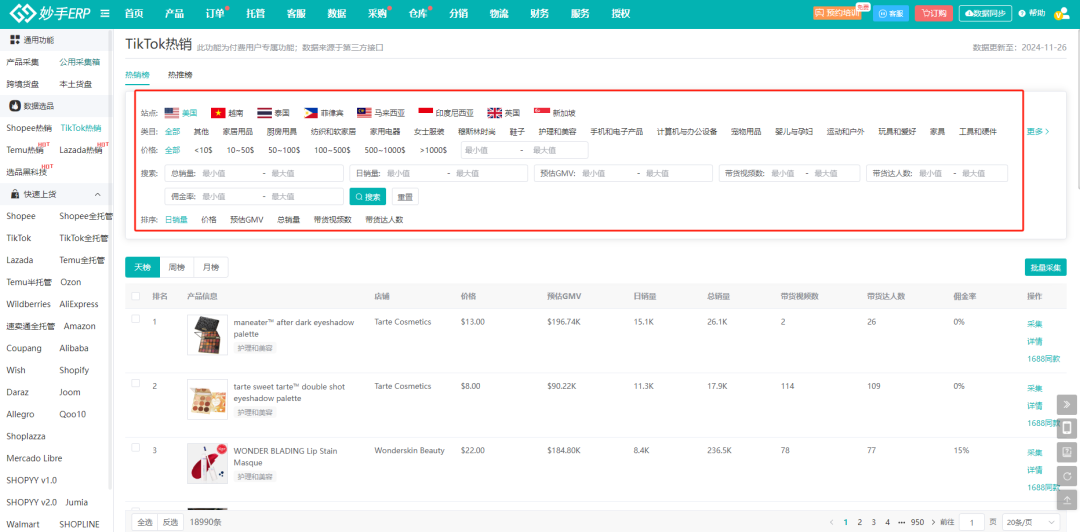Viewport: 1080px width, 532px height.
Task: Collapse the 快速上货 sidebar section
Action: pyautogui.click(x=97, y=195)
